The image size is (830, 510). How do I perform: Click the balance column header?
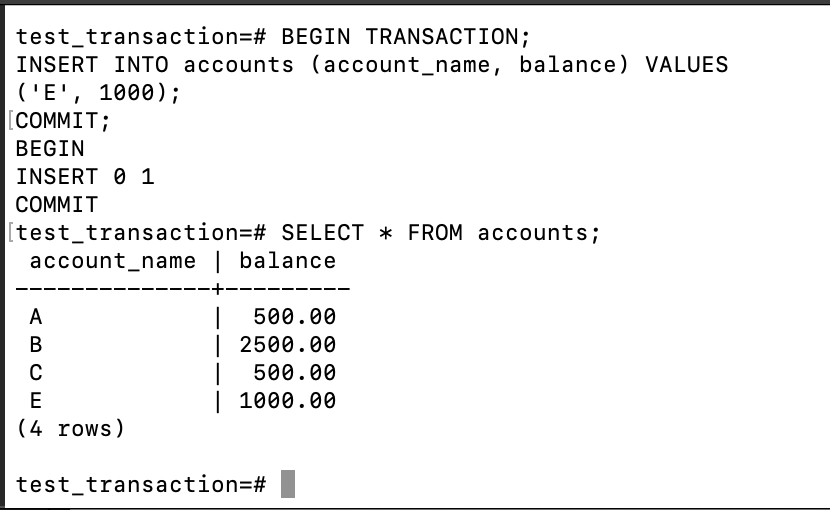287,261
